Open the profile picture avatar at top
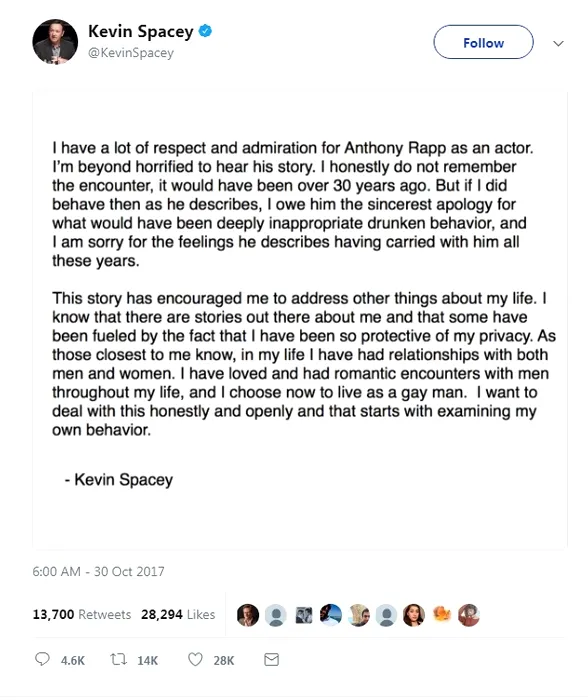The width and height of the screenshot is (588, 700). [x=55, y=42]
